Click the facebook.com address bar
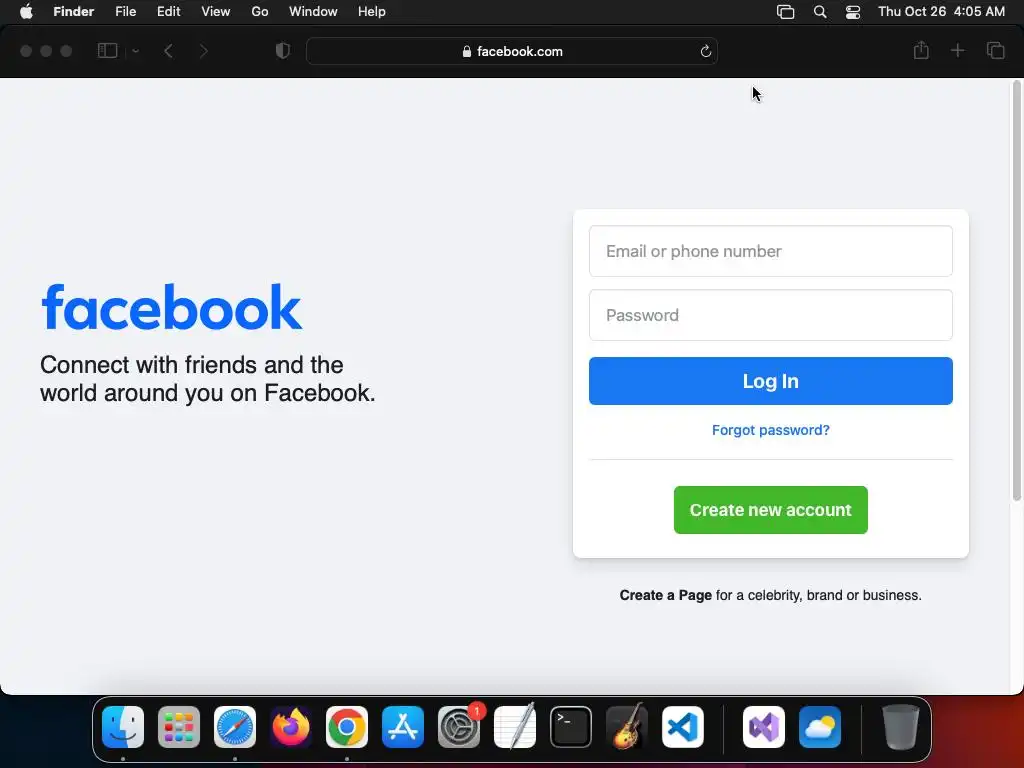 (512, 52)
